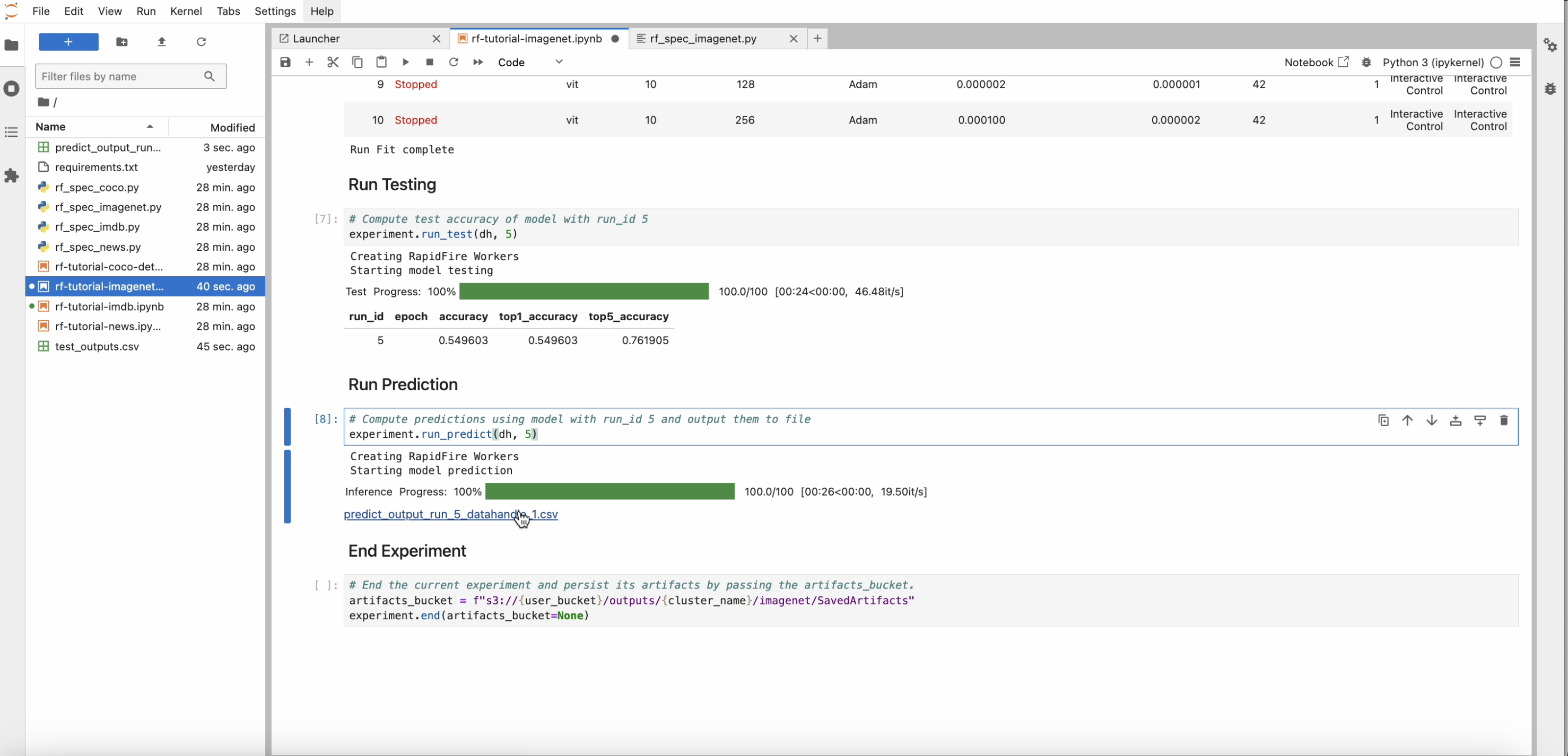The width and height of the screenshot is (1568, 756).
Task: Open the file browser folder sidebar icon
Action: point(12,45)
